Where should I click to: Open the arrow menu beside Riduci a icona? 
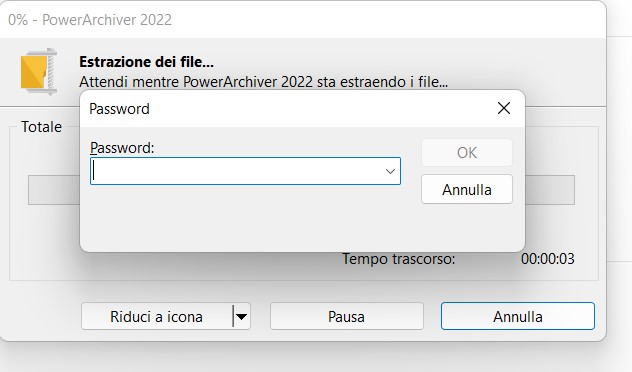click(242, 316)
